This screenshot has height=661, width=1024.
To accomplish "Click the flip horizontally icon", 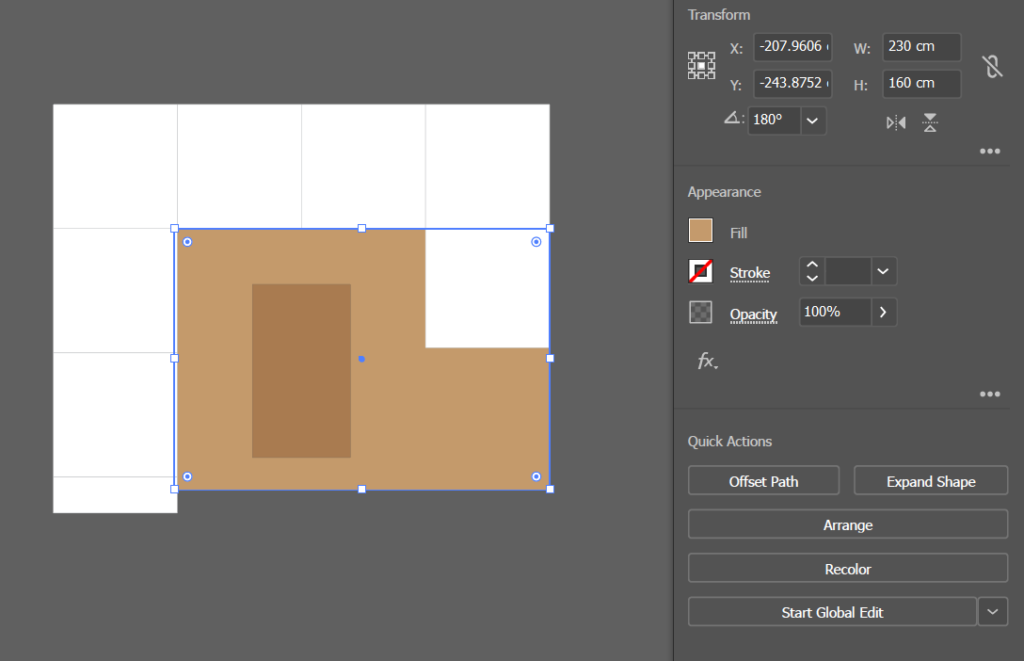I will [x=896, y=122].
